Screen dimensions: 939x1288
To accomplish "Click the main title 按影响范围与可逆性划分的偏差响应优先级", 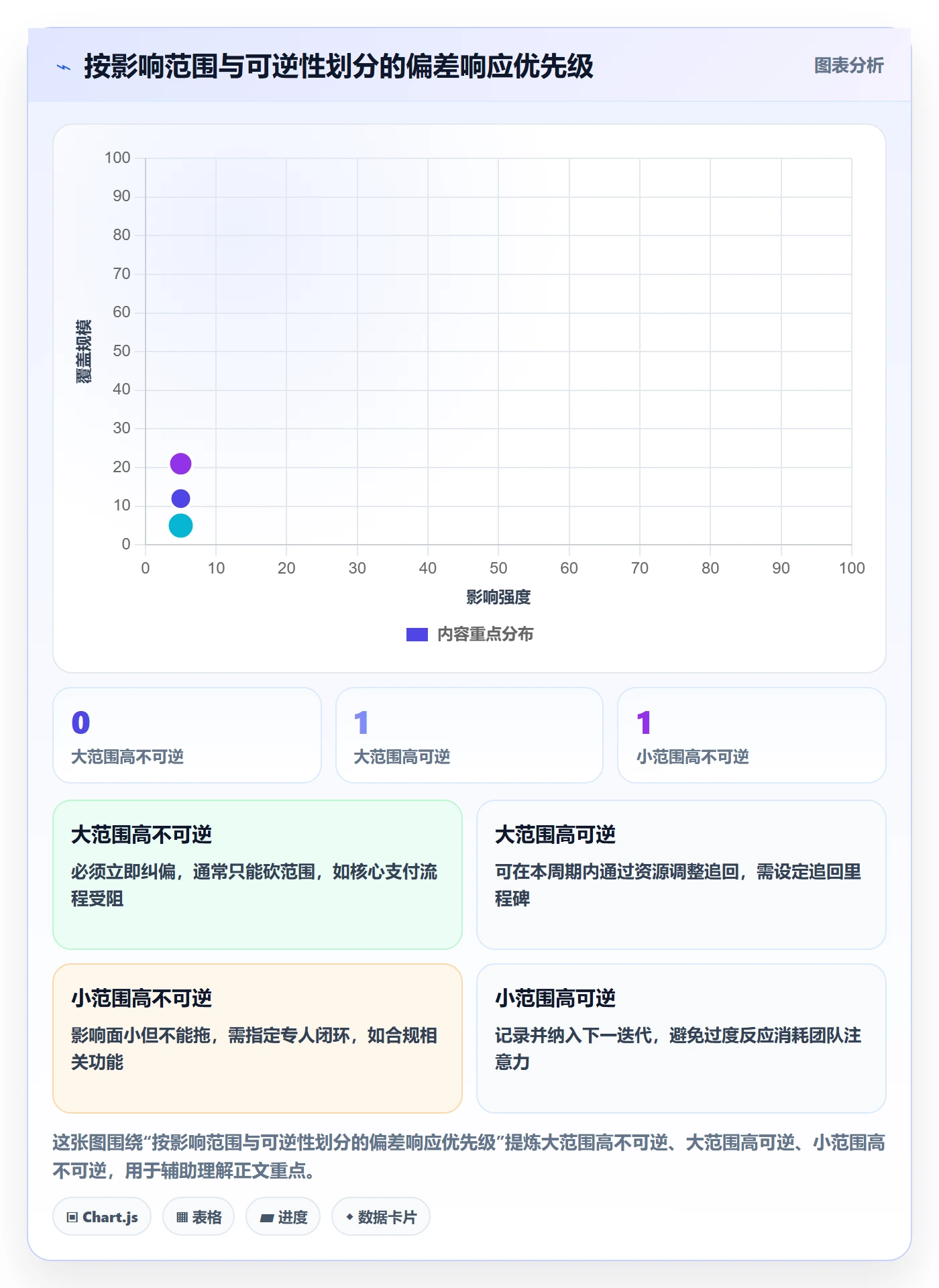I will point(339,66).
